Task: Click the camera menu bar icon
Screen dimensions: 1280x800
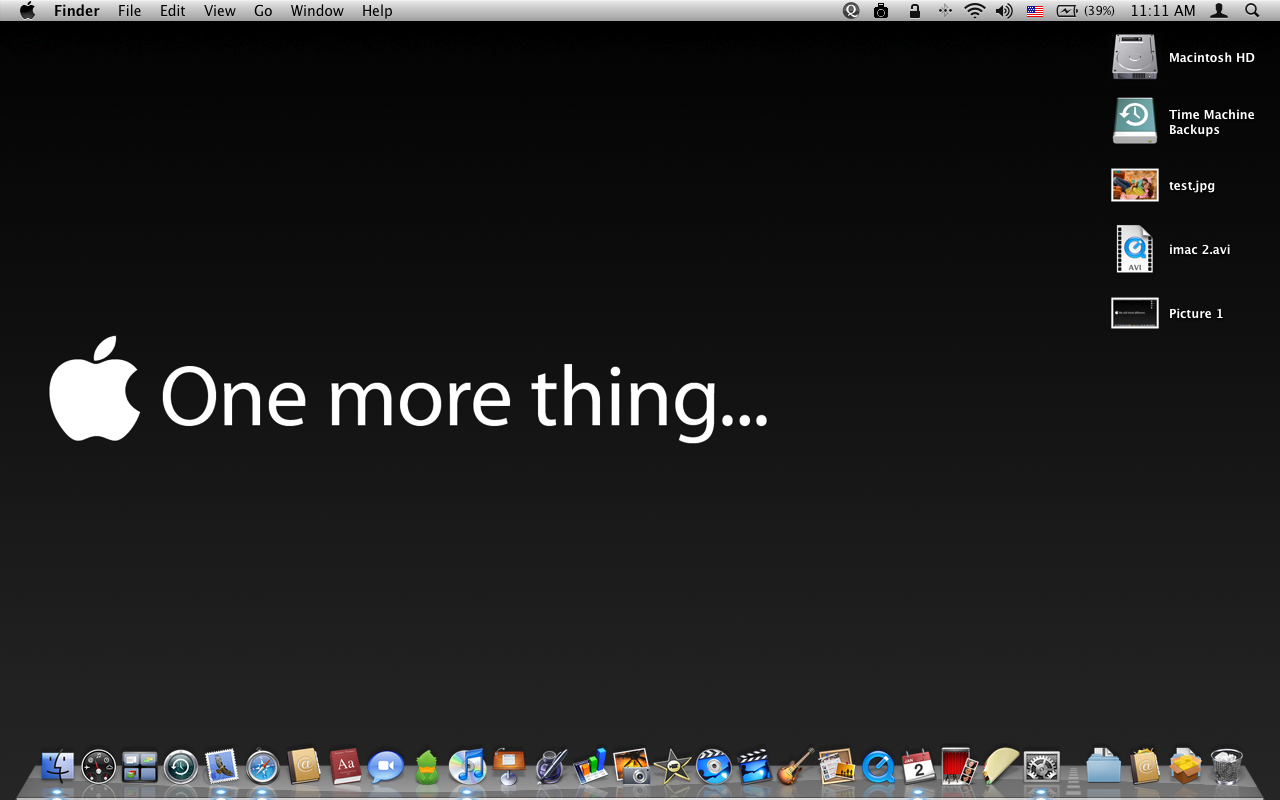Action: click(x=881, y=11)
